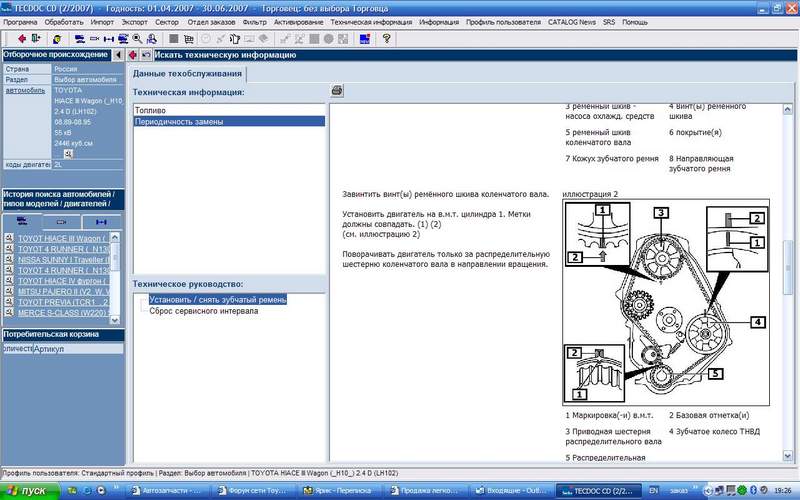Switch to passenger car history tab

[x=22, y=221]
